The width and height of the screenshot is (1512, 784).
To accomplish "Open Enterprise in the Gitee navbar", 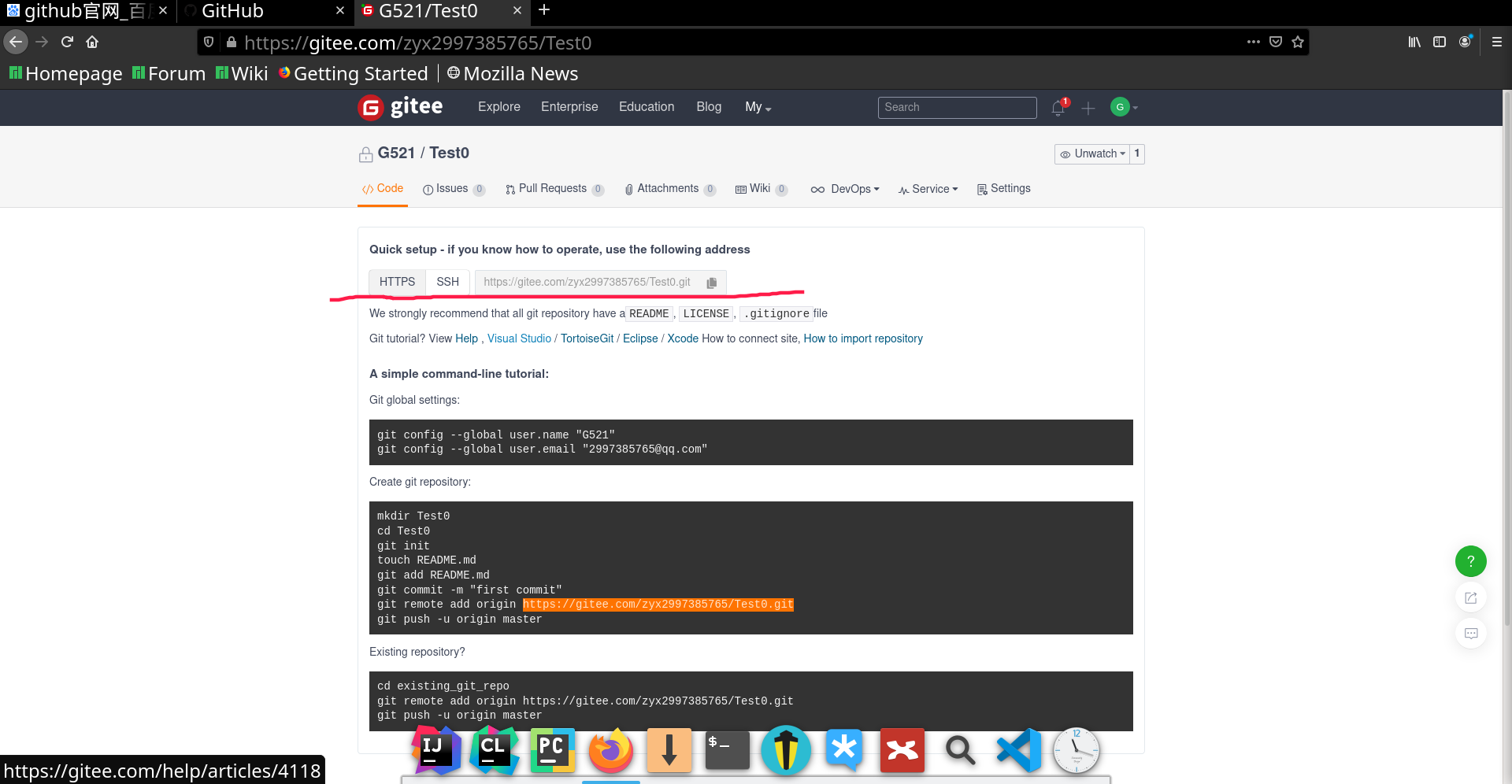I will pyautogui.click(x=569, y=107).
